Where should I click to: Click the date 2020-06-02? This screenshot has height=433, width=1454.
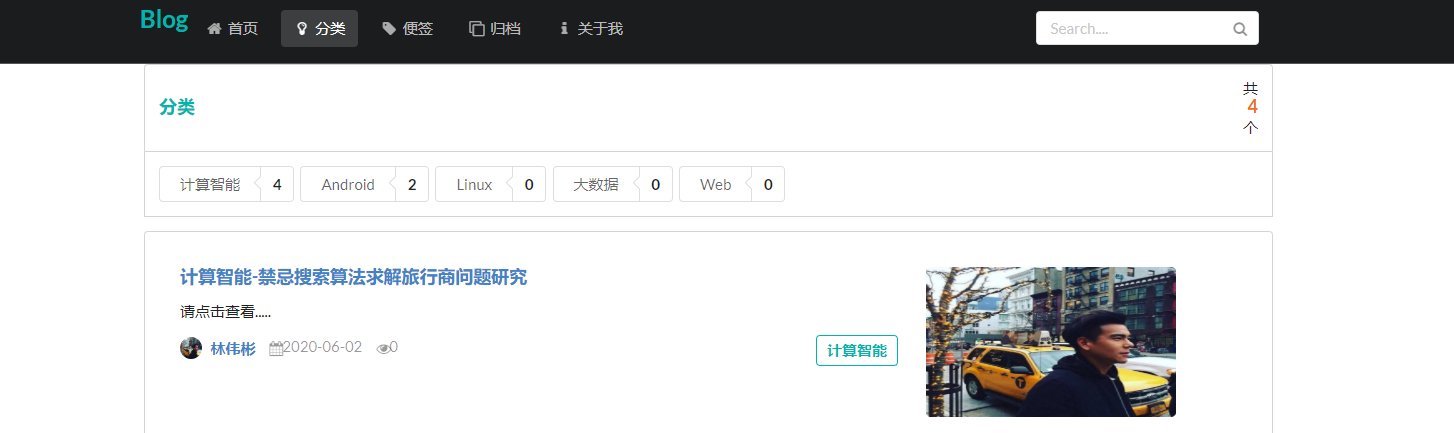click(x=323, y=347)
